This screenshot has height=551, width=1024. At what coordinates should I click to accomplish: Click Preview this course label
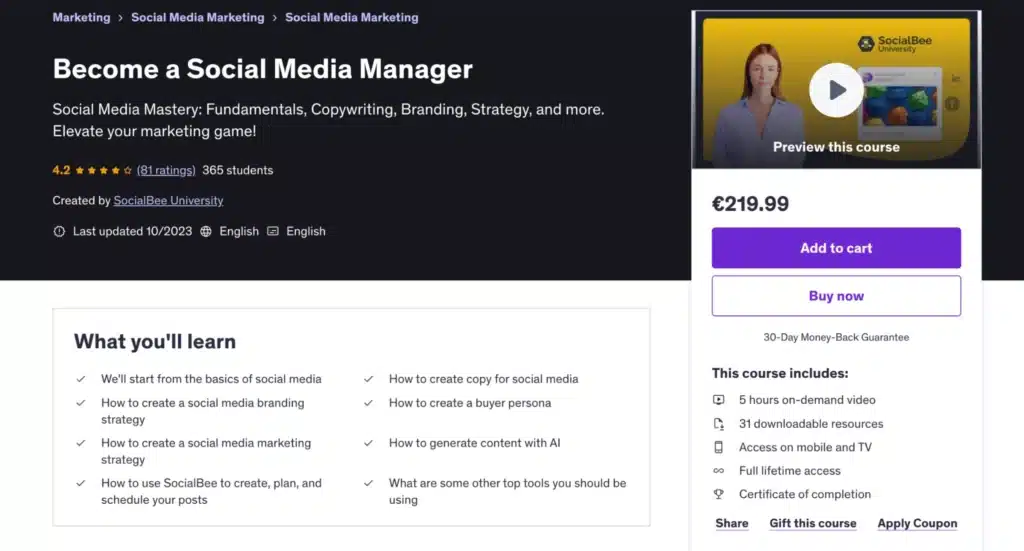pyautogui.click(x=836, y=147)
